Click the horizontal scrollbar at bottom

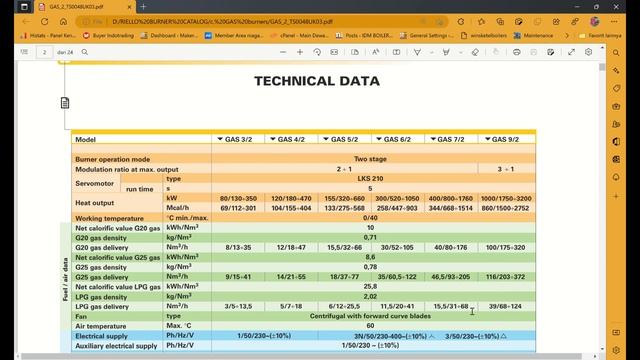[302, 356]
